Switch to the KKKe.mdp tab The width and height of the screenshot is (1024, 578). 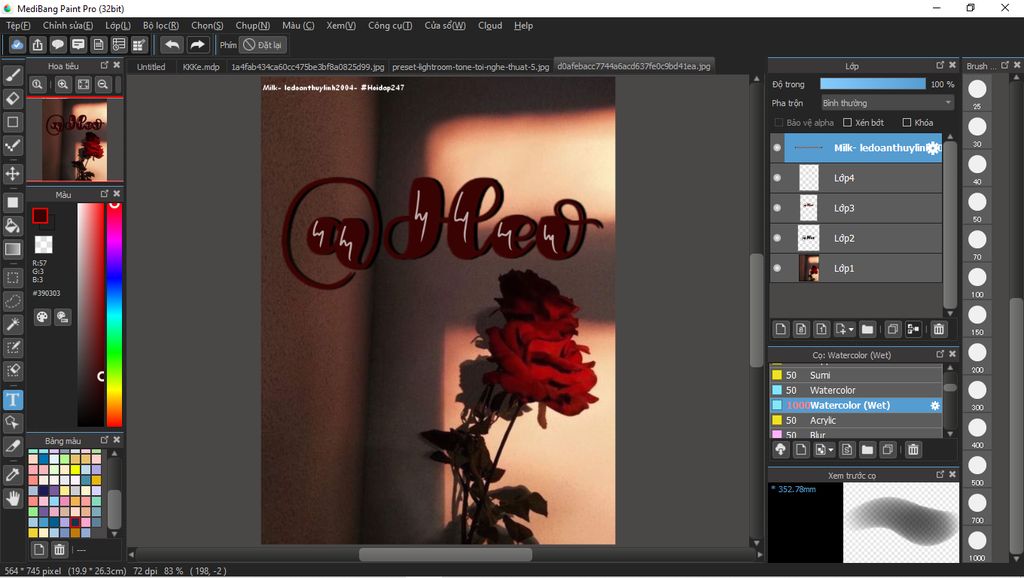coord(201,67)
